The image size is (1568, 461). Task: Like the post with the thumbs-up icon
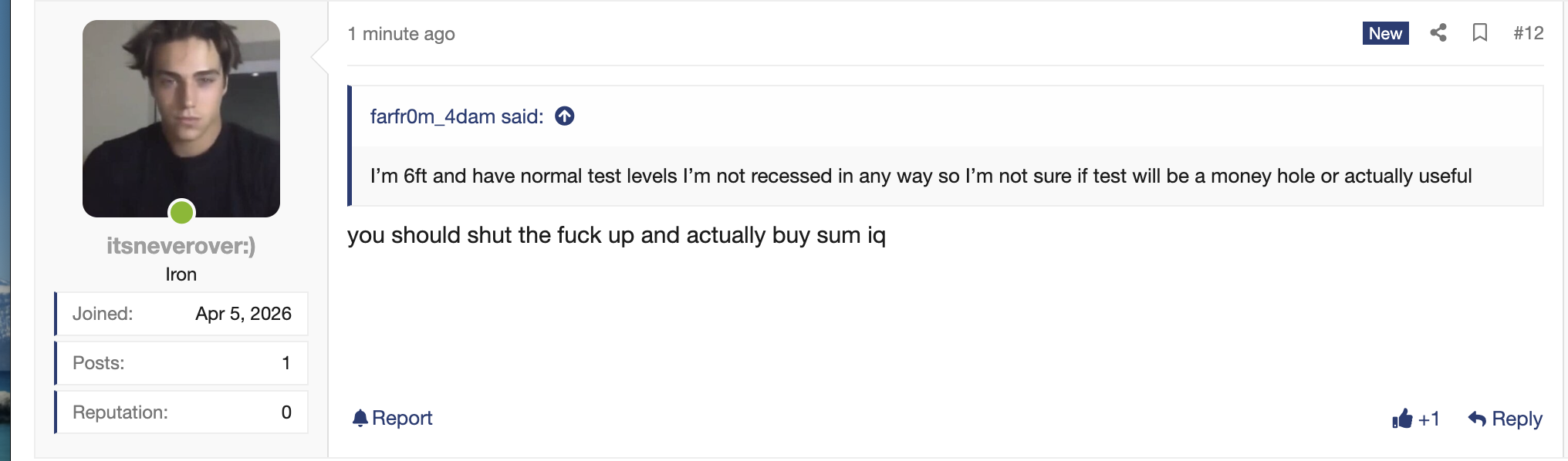point(1402,419)
